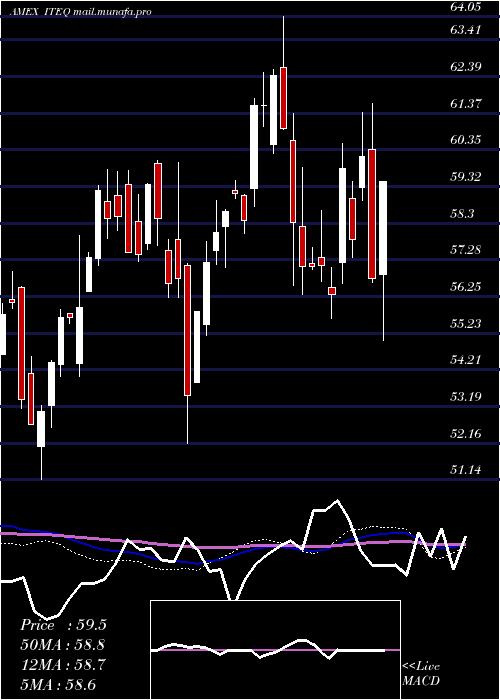The image size is (500, 700).
Task: Select the 52.16 price axis label
Action: (x=465, y=433)
